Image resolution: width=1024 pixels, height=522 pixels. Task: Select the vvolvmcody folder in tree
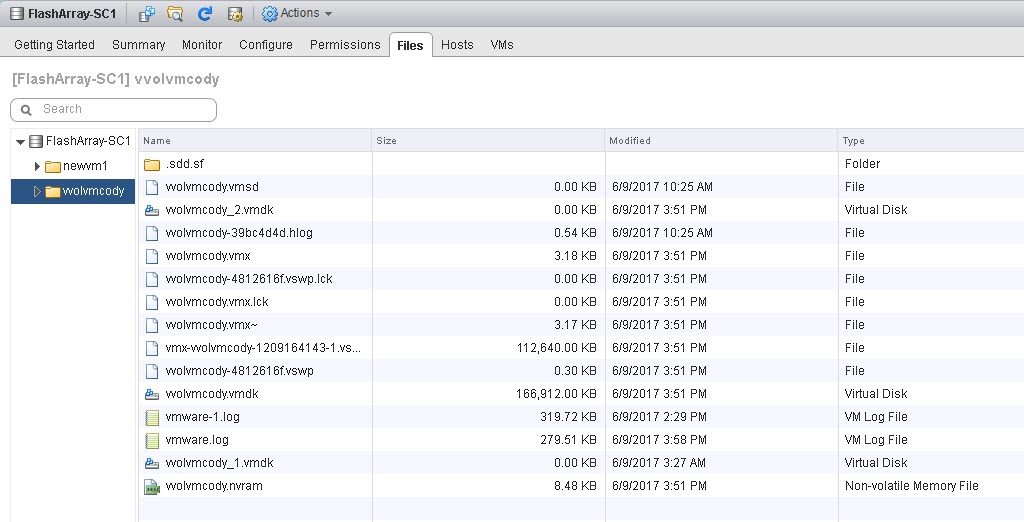pos(93,191)
